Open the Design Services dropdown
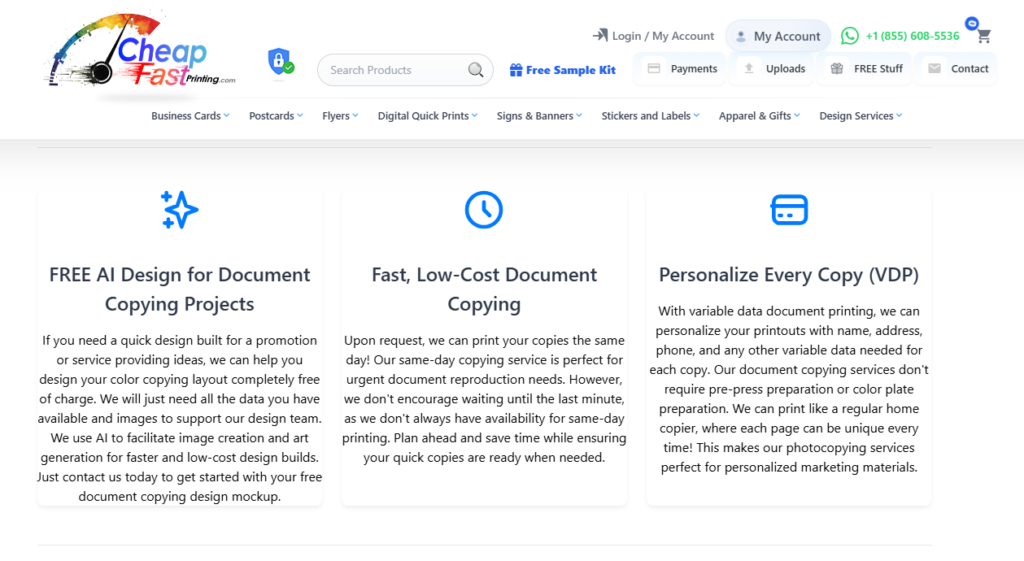 [860, 116]
